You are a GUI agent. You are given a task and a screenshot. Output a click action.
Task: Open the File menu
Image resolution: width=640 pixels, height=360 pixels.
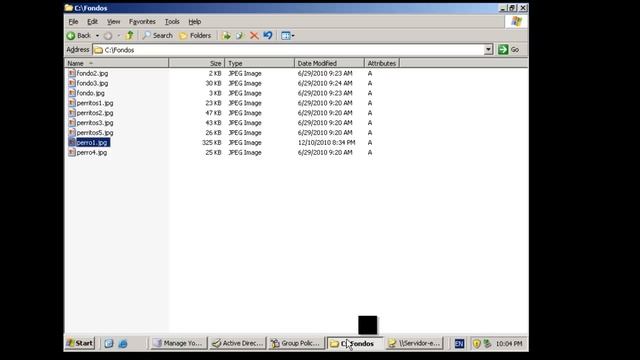point(73,22)
